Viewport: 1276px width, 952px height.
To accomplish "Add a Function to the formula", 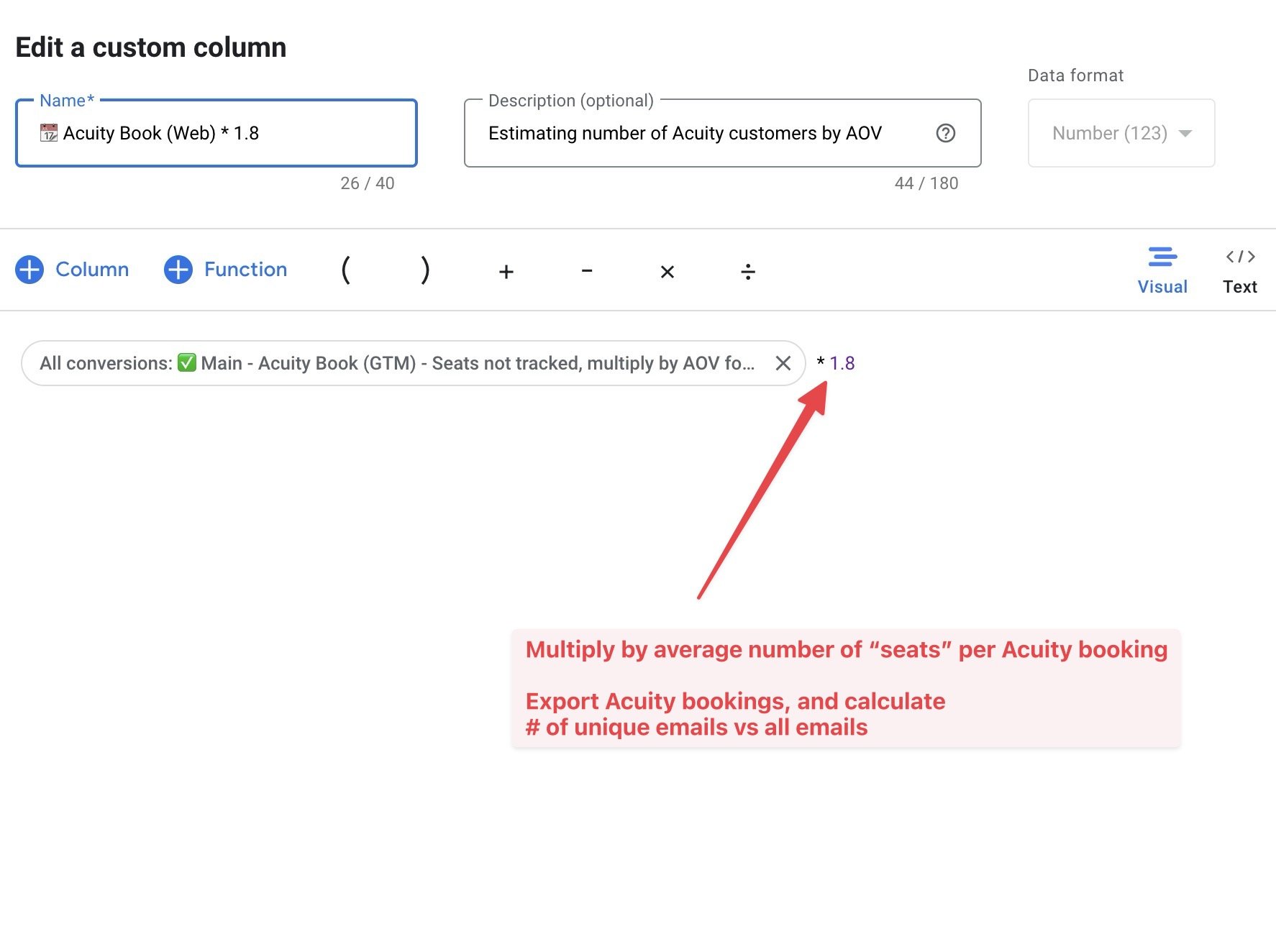I will (226, 270).
